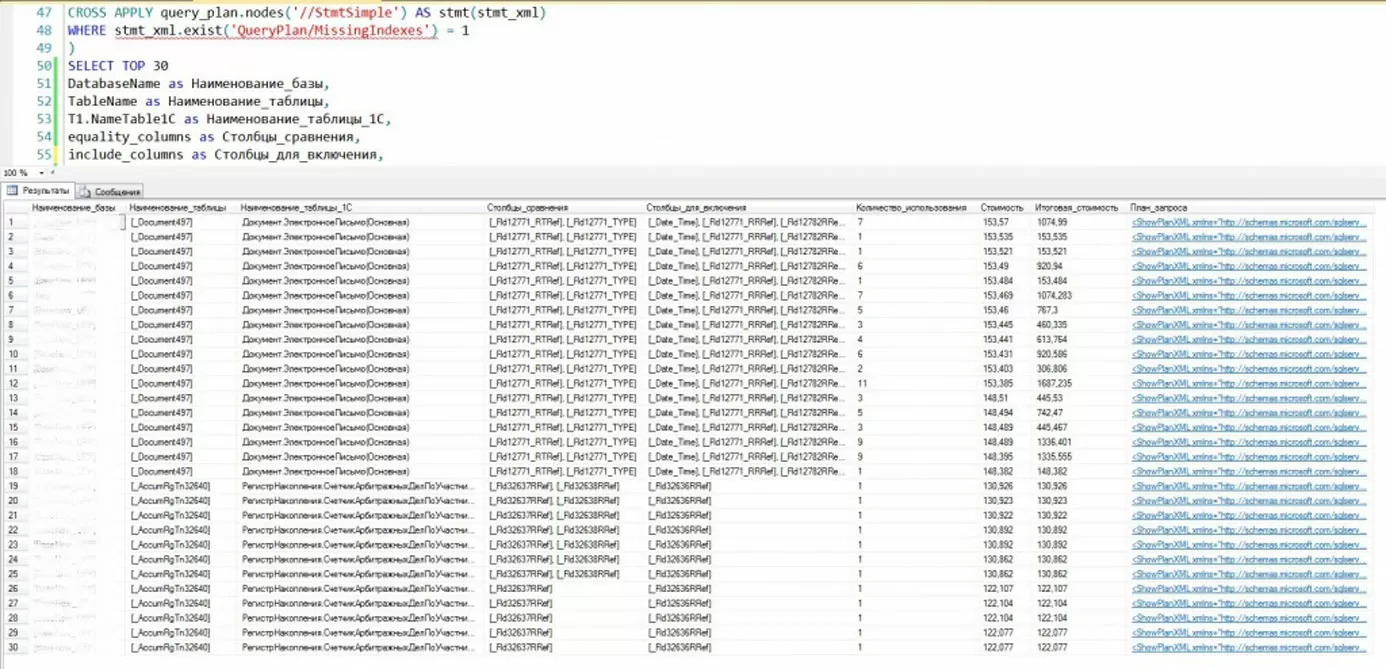Select result row number 25

[14, 574]
